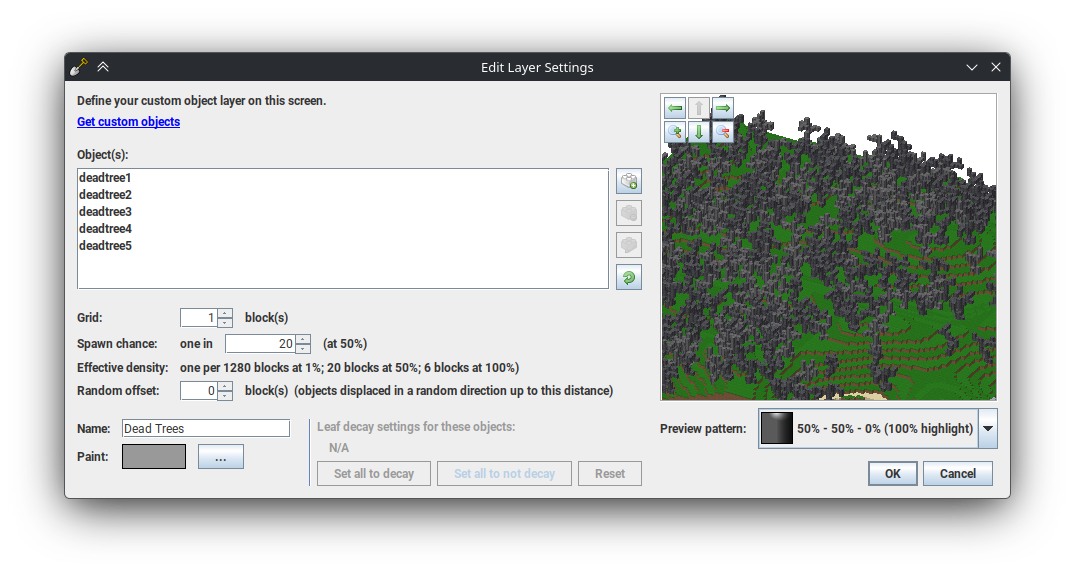
Task: Select deadtree1 in the objects list
Action: coord(105,178)
